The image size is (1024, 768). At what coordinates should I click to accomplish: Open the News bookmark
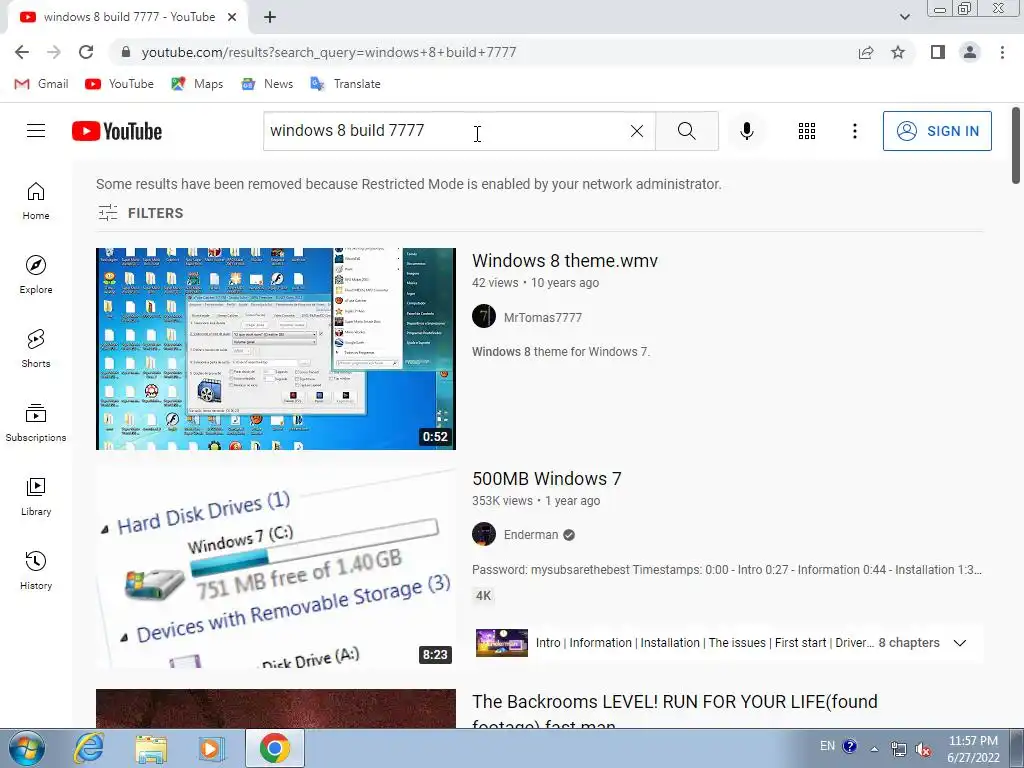[266, 84]
